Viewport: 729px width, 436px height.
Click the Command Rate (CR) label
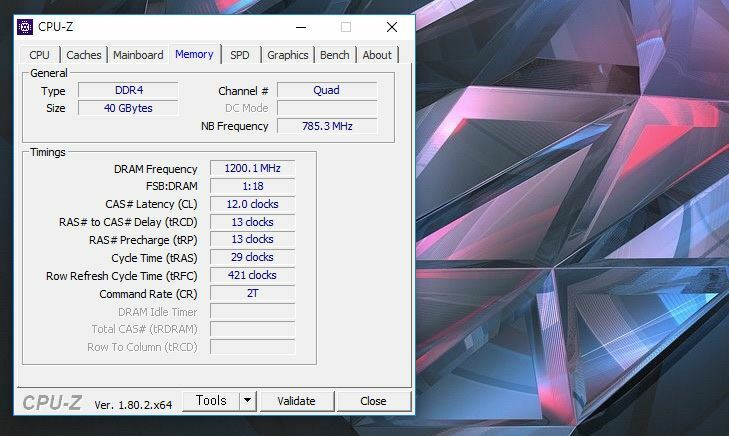click(x=148, y=294)
